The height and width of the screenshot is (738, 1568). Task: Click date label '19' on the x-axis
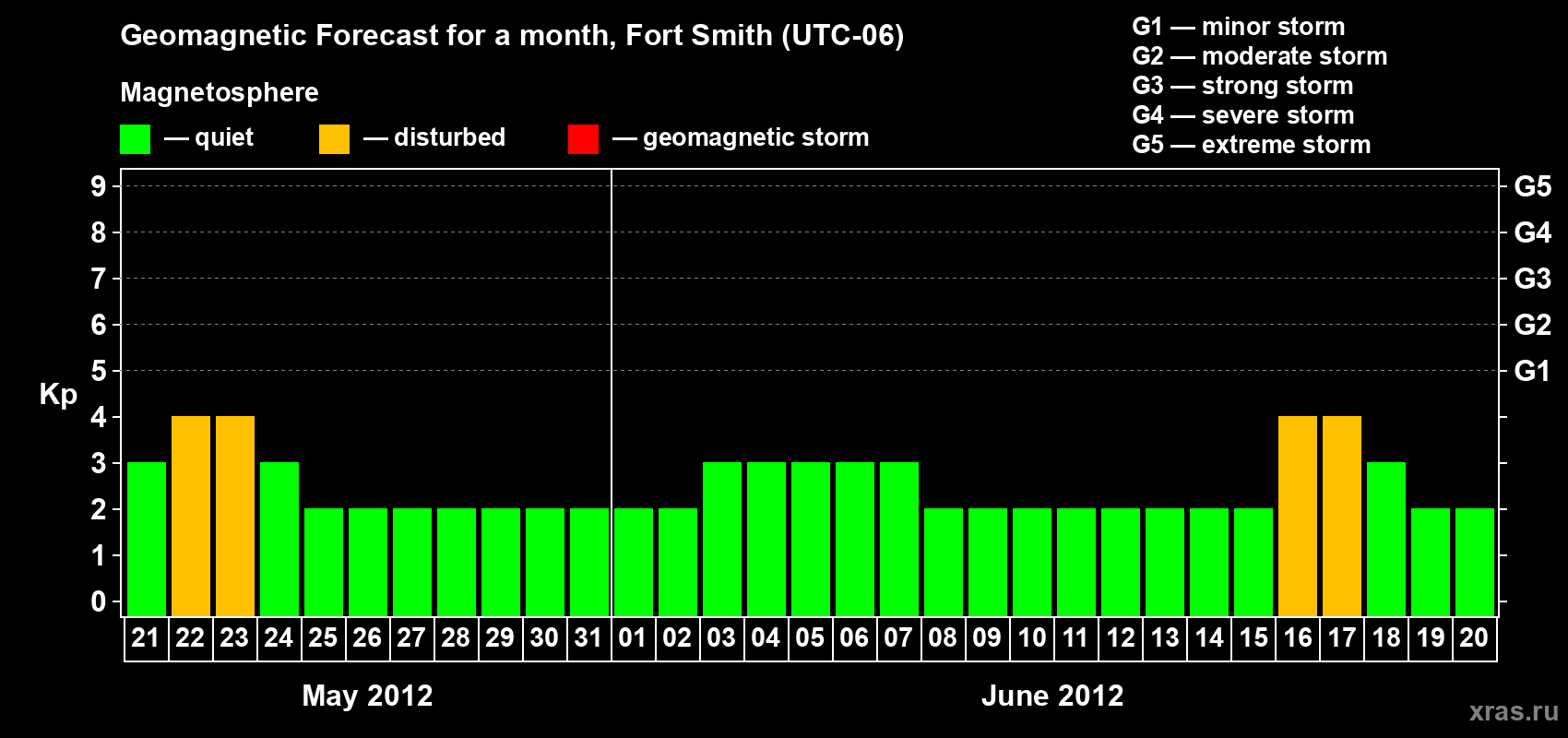[1430, 637]
